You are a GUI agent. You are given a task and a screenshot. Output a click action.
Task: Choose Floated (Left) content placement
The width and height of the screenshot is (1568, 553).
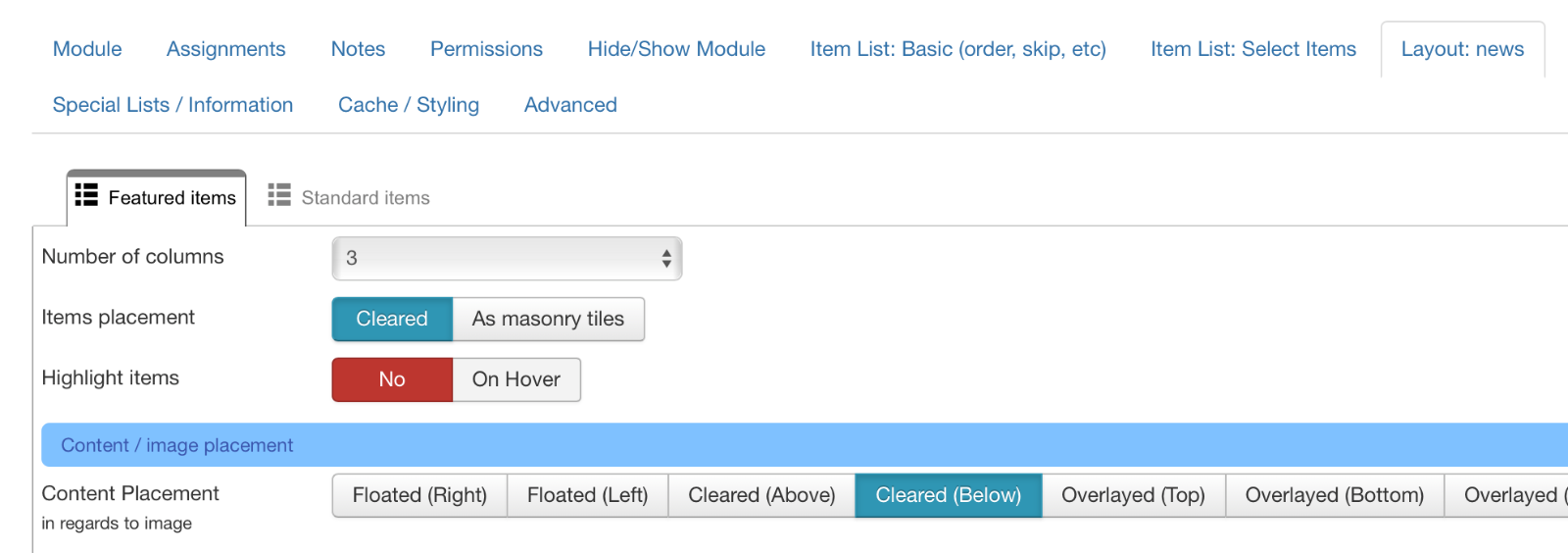coord(588,496)
